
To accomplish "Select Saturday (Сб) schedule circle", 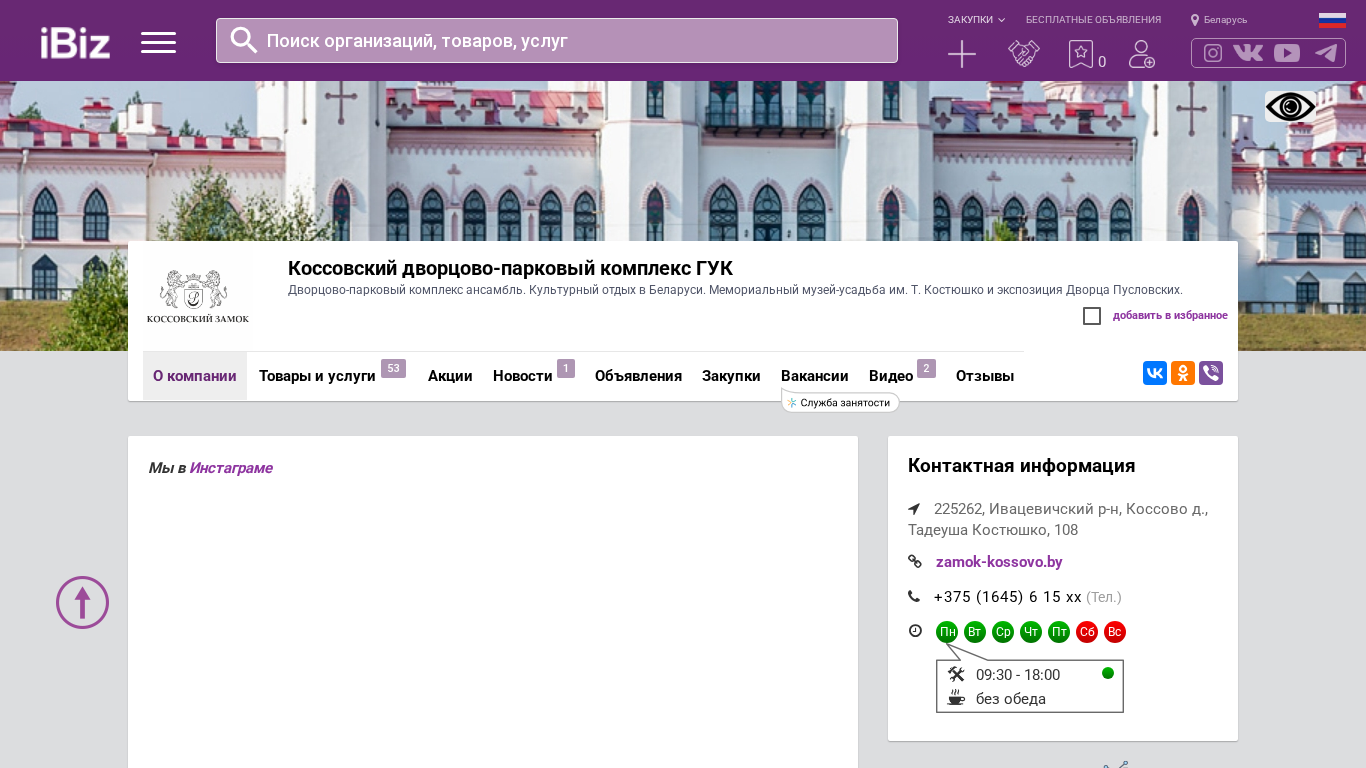I will (x=1087, y=632).
